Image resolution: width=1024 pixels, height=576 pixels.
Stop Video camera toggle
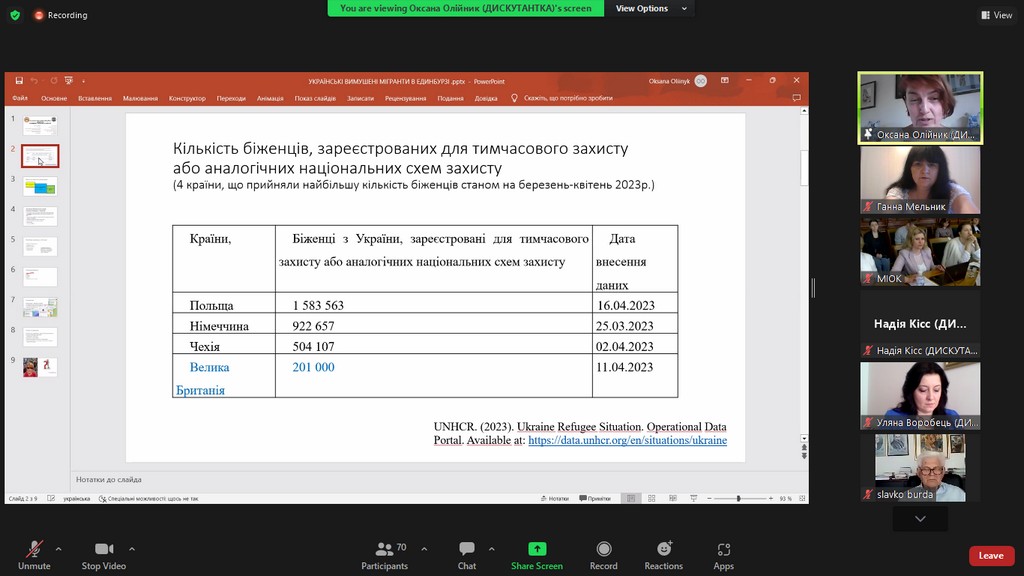(x=104, y=549)
